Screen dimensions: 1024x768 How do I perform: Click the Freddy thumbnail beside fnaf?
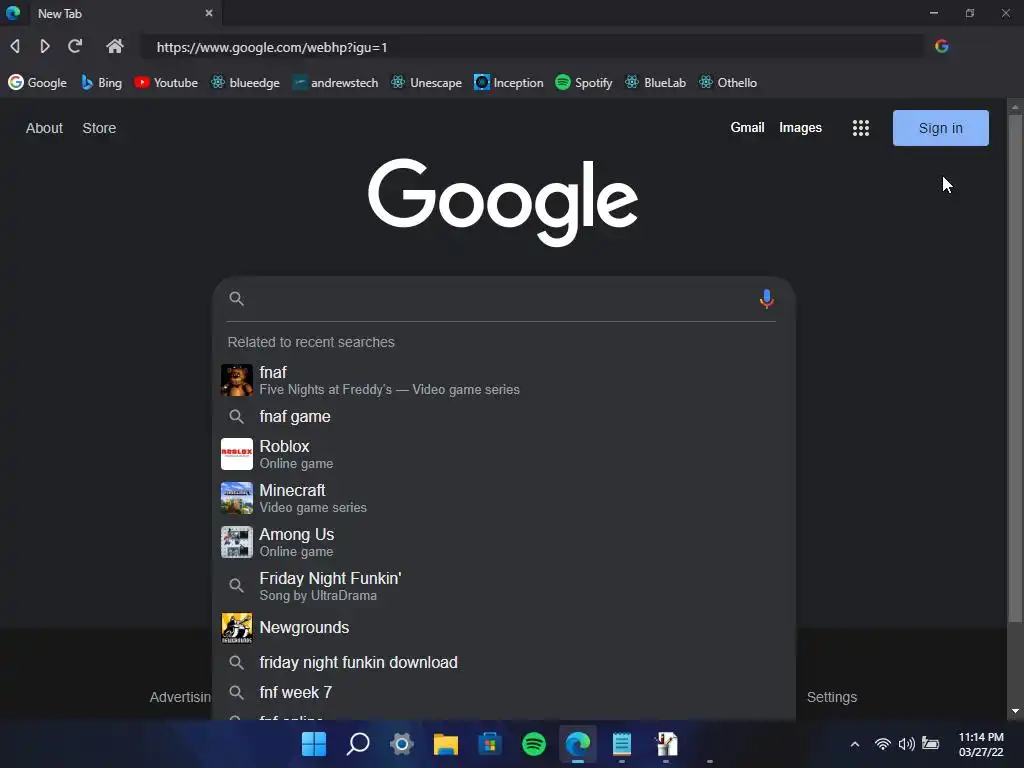point(236,380)
